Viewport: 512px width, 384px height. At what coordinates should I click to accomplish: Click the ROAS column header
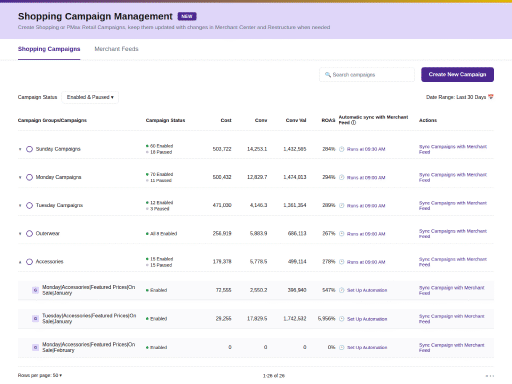point(328,120)
